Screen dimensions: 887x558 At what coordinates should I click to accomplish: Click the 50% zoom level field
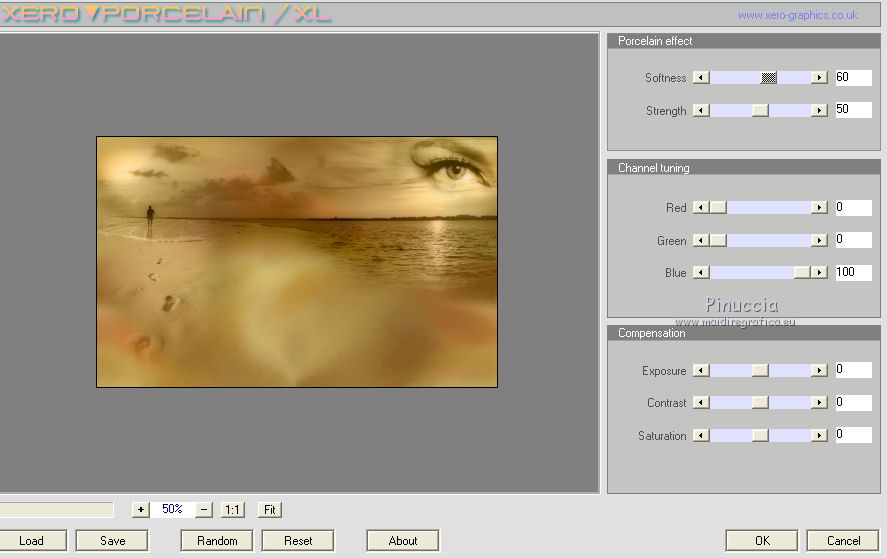coord(172,509)
